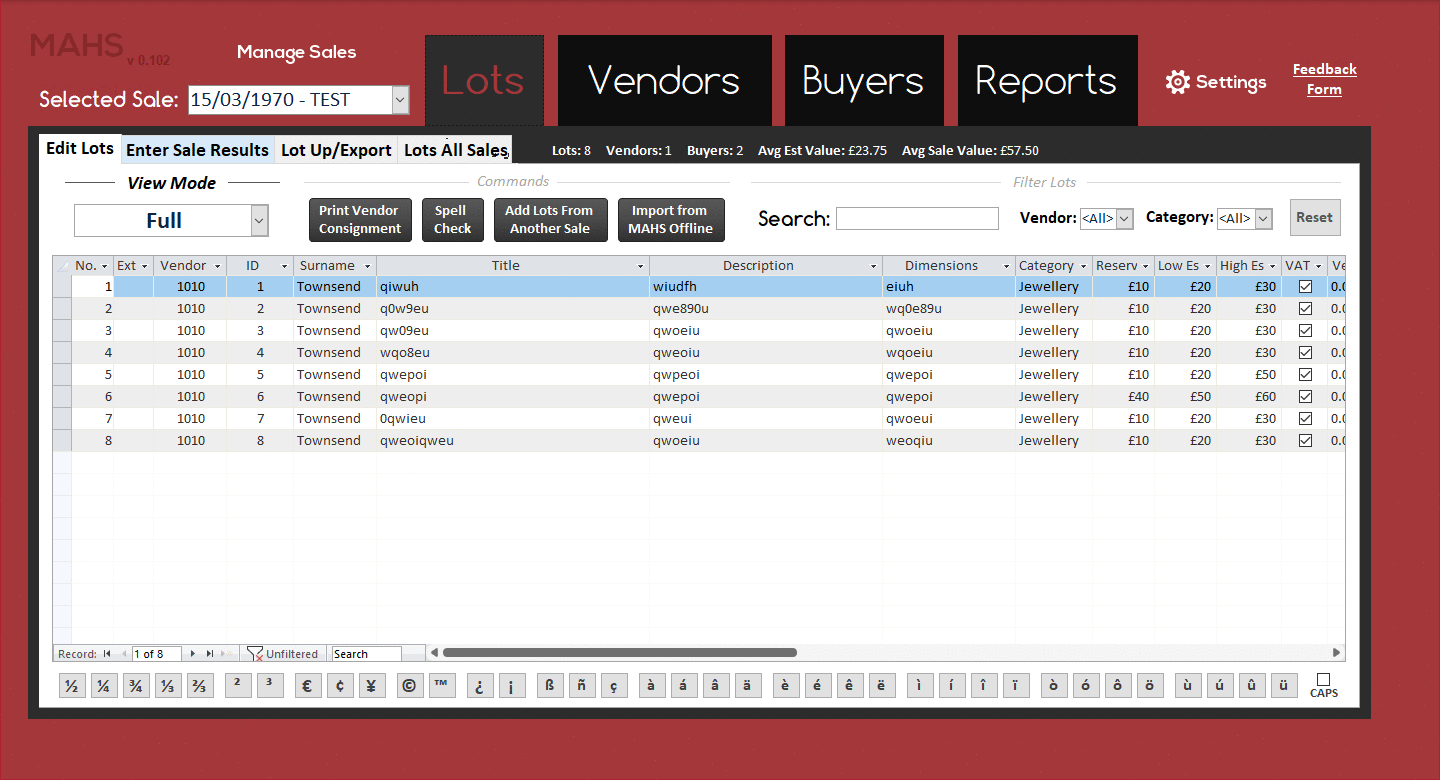Insert the ß character

pyautogui.click(x=549, y=686)
